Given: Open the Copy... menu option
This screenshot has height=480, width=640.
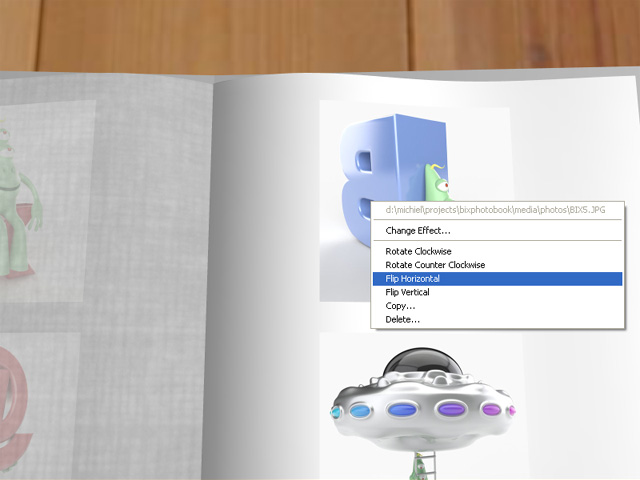Looking at the screenshot, I should 497,306.
